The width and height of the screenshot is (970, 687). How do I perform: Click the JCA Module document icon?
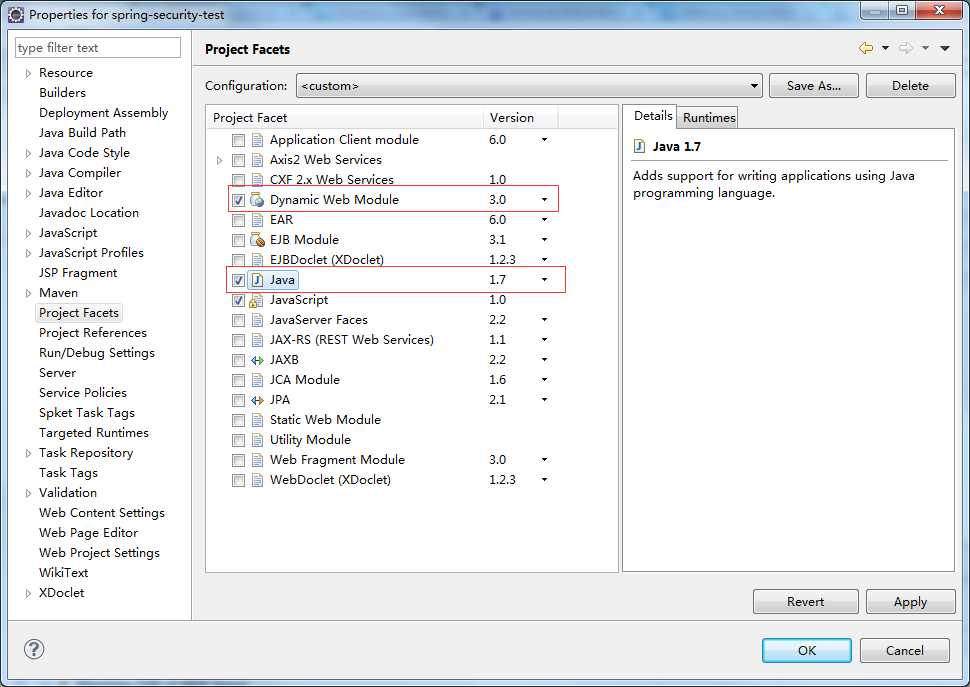pyautogui.click(x=257, y=380)
